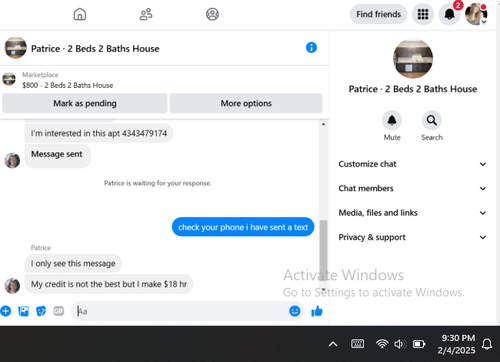Click the battery tray icon
This screenshot has height=362, width=500.
[x=419, y=344]
